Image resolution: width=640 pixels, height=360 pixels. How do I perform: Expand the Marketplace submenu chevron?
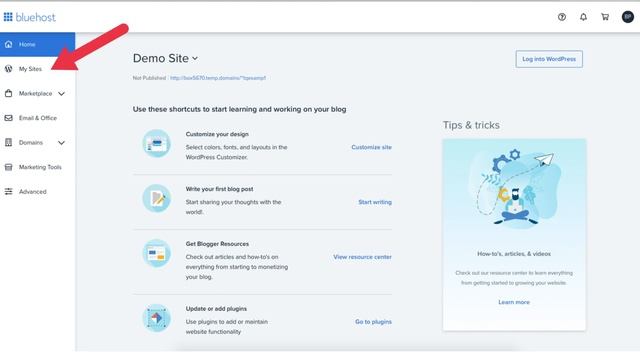[61, 93]
